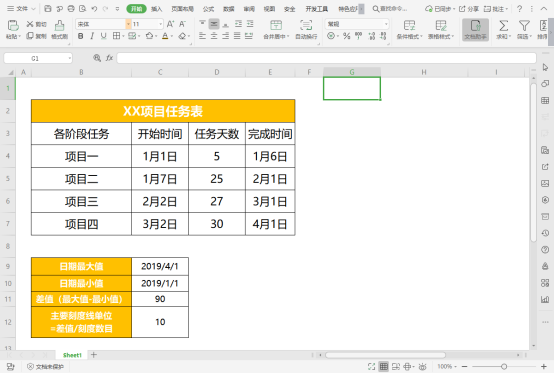Screen dimensions: 554x374
Task: Open the font name dropdown
Action: (x=128, y=24)
